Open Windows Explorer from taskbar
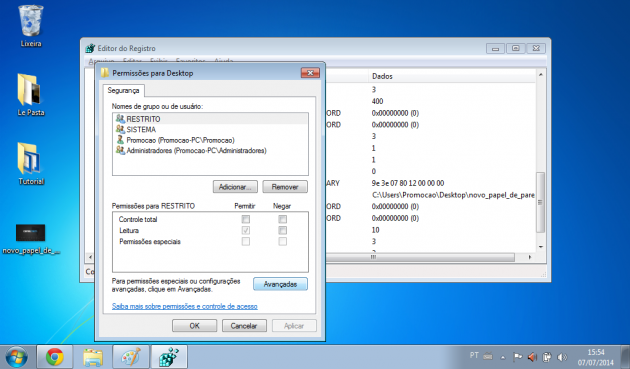Screen dimensions: 630x369 (x=93, y=357)
